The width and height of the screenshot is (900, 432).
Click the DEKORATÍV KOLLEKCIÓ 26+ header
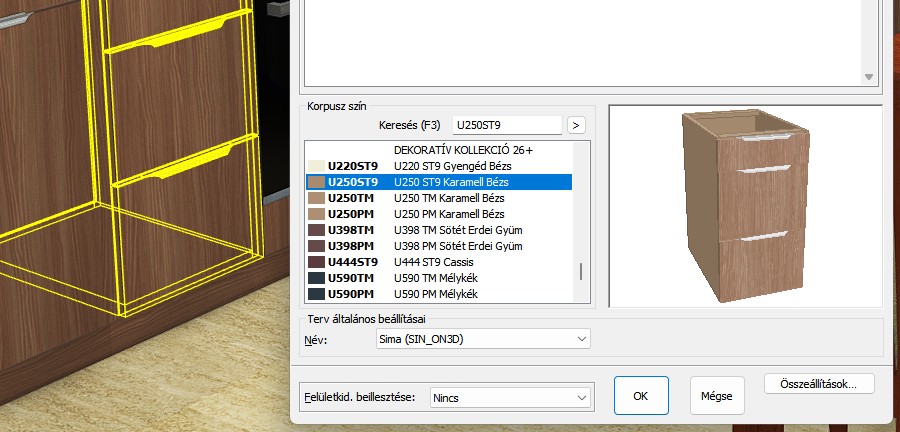tap(461, 150)
